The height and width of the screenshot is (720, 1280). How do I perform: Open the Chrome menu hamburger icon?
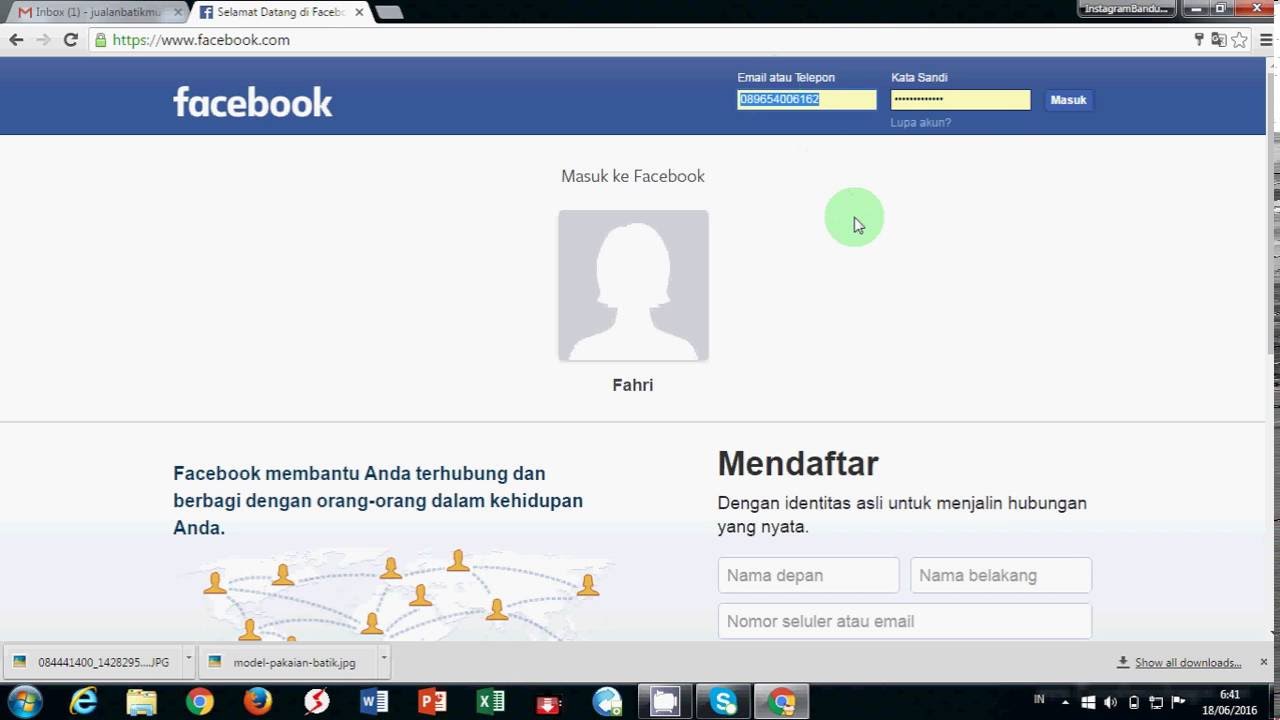(x=1265, y=40)
